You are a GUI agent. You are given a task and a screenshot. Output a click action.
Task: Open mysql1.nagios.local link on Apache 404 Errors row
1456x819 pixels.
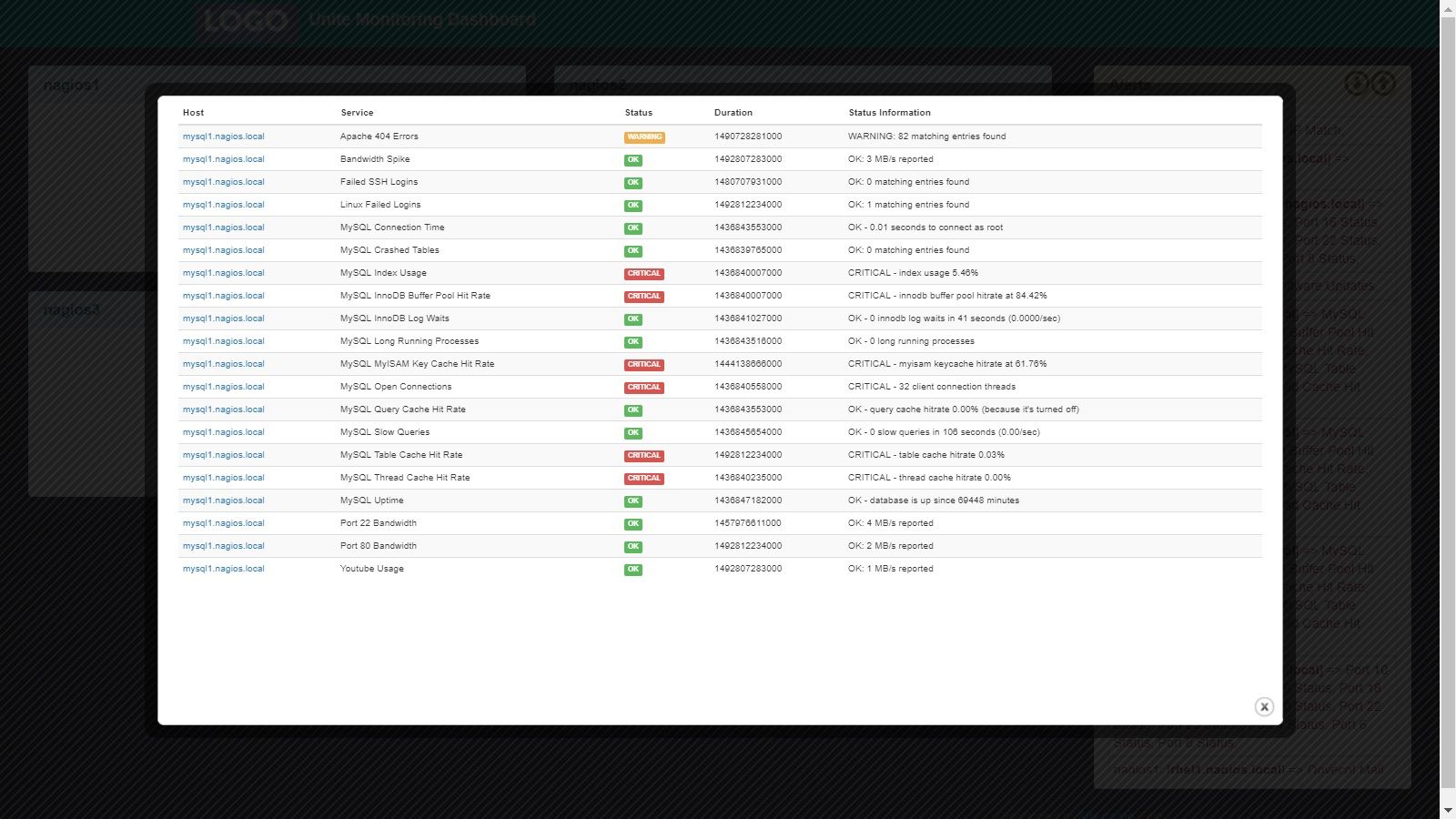(224, 136)
